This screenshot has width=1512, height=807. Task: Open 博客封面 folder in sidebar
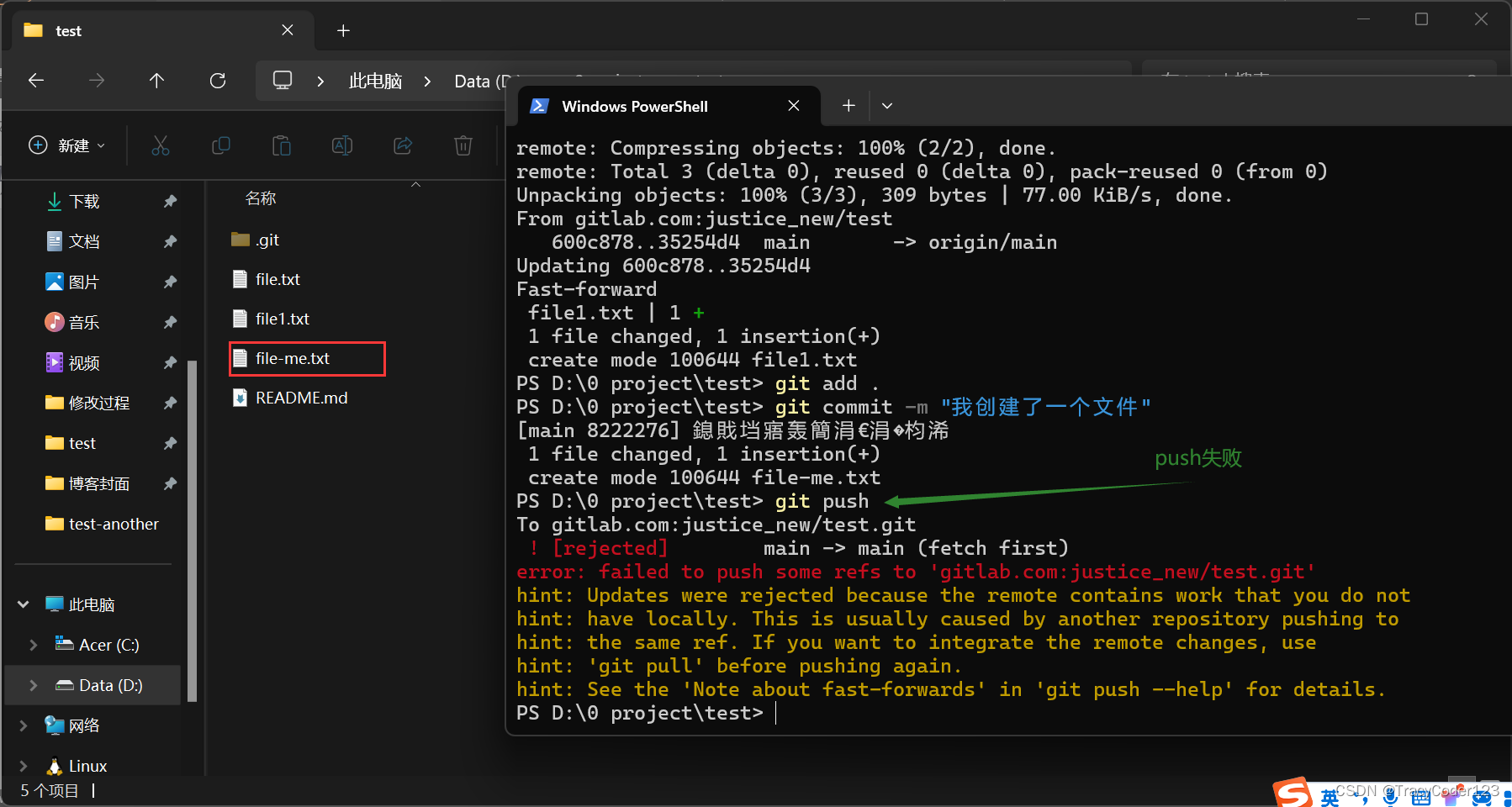[x=98, y=484]
